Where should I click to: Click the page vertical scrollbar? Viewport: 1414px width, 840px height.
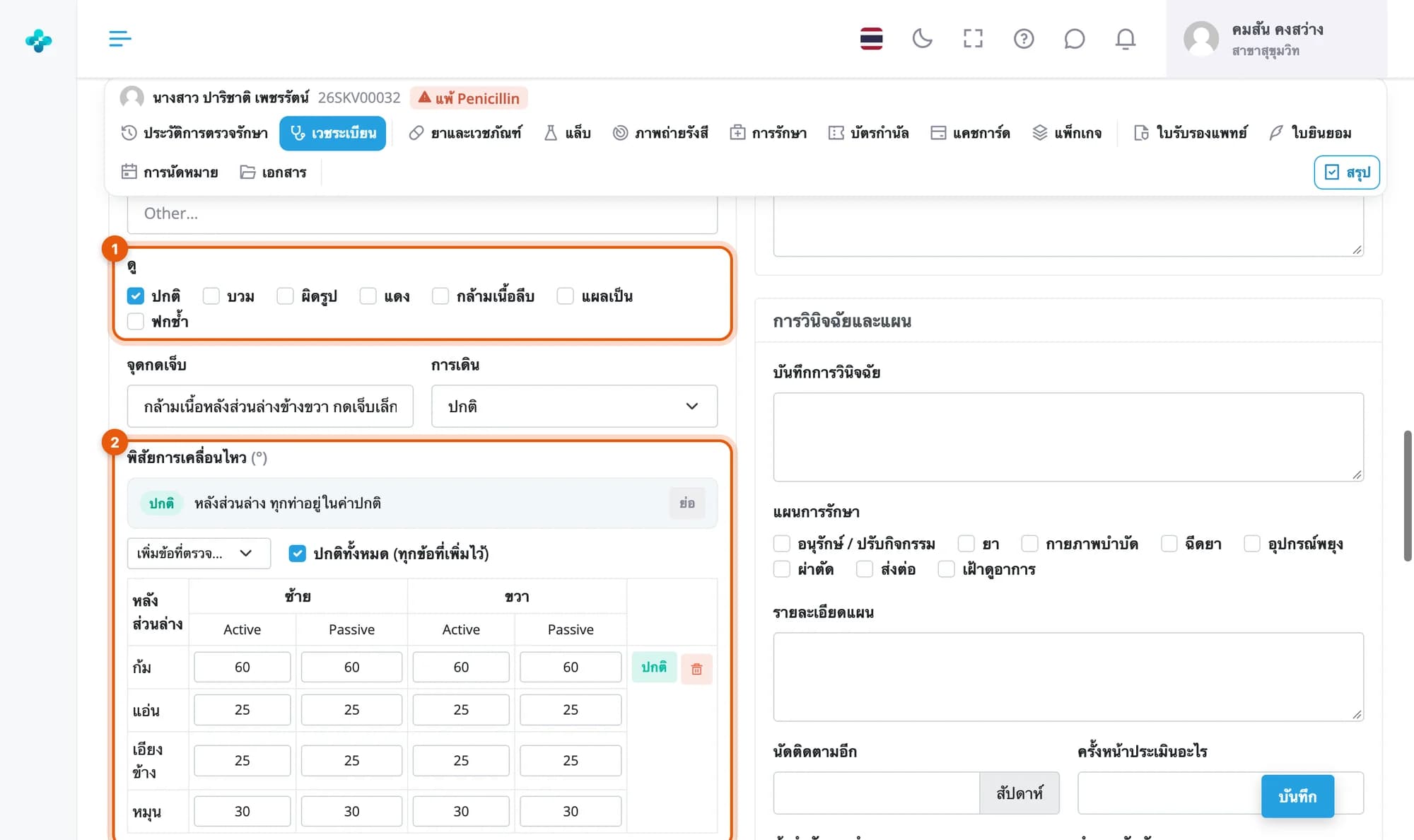[x=1408, y=496]
